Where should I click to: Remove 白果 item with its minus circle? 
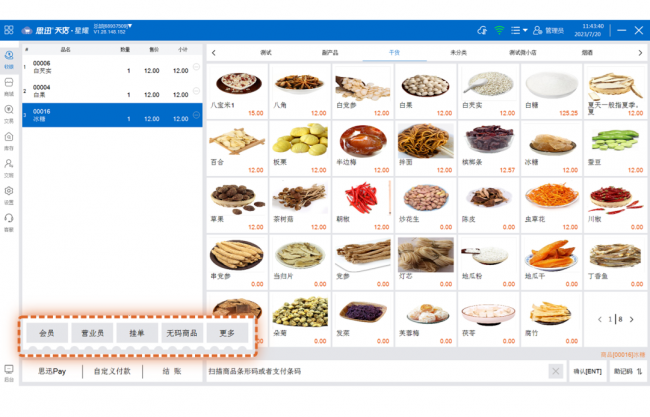(196, 91)
